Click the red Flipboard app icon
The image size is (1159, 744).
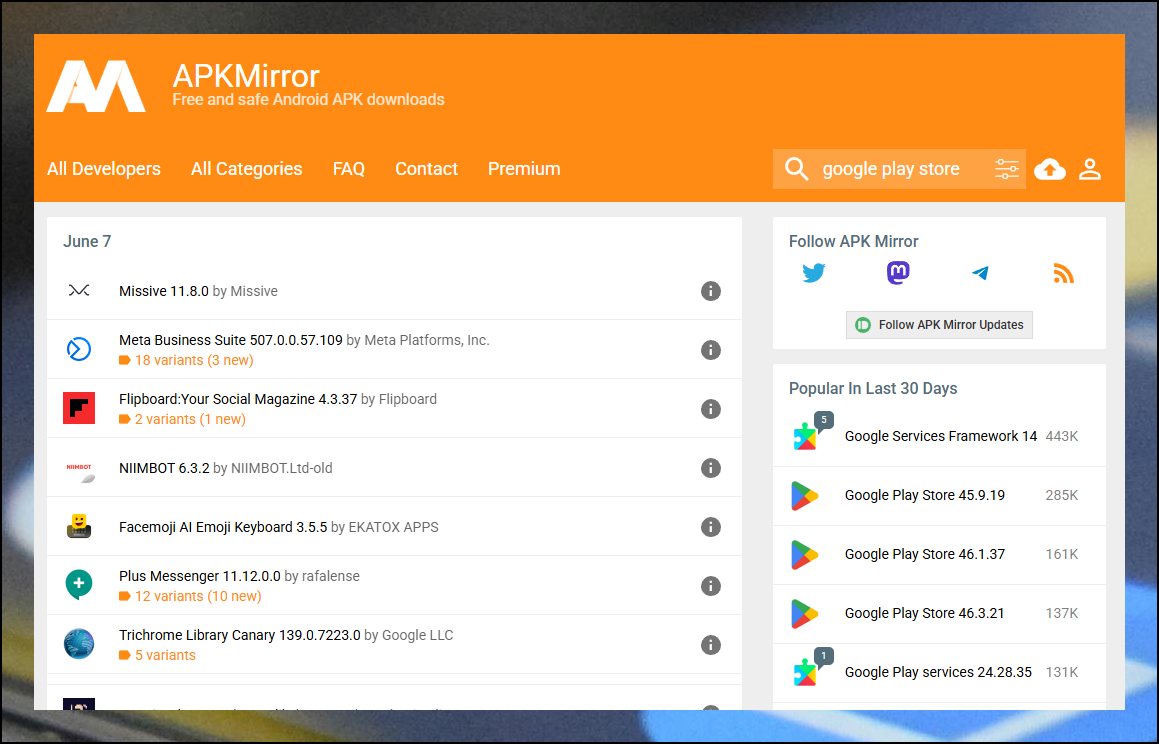click(79, 408)
